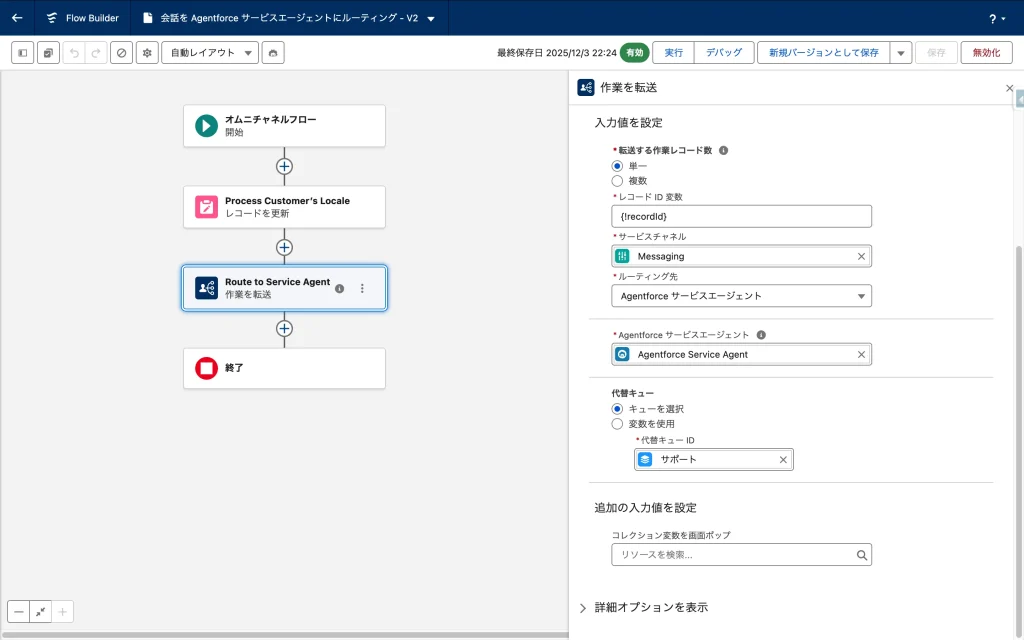Click the デバッグ button

pos(724,53)
